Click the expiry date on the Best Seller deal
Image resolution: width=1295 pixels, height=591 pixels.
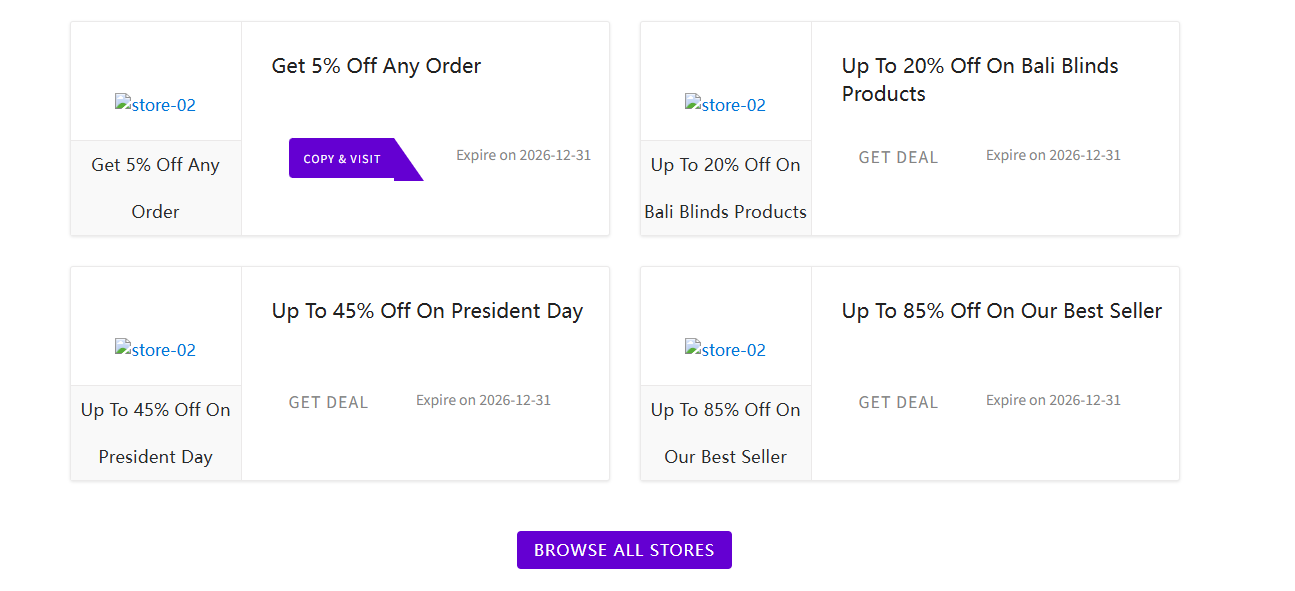pyautogui.click(x=1052, y=399)
